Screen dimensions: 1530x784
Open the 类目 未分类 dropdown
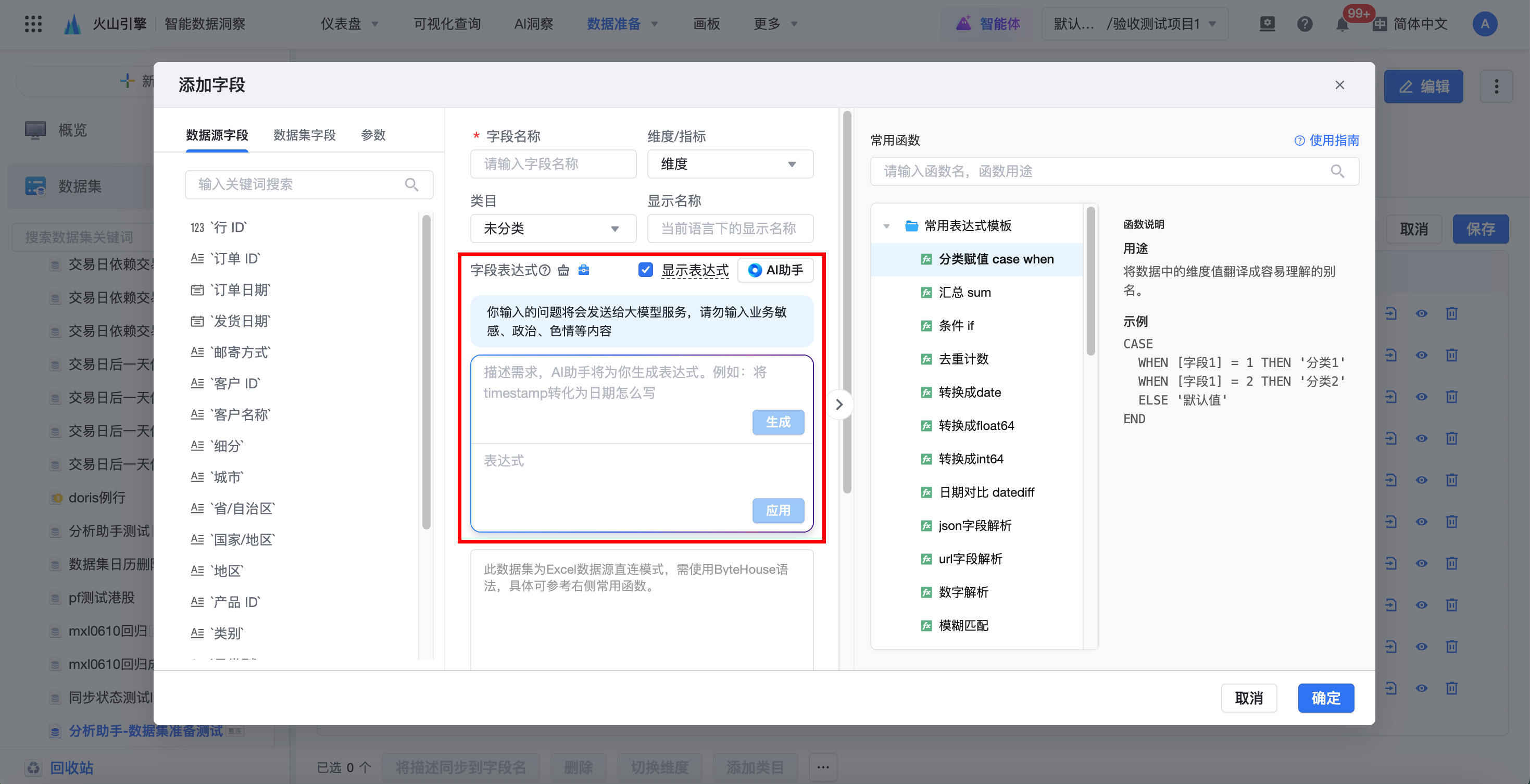[x=553, y=229]
